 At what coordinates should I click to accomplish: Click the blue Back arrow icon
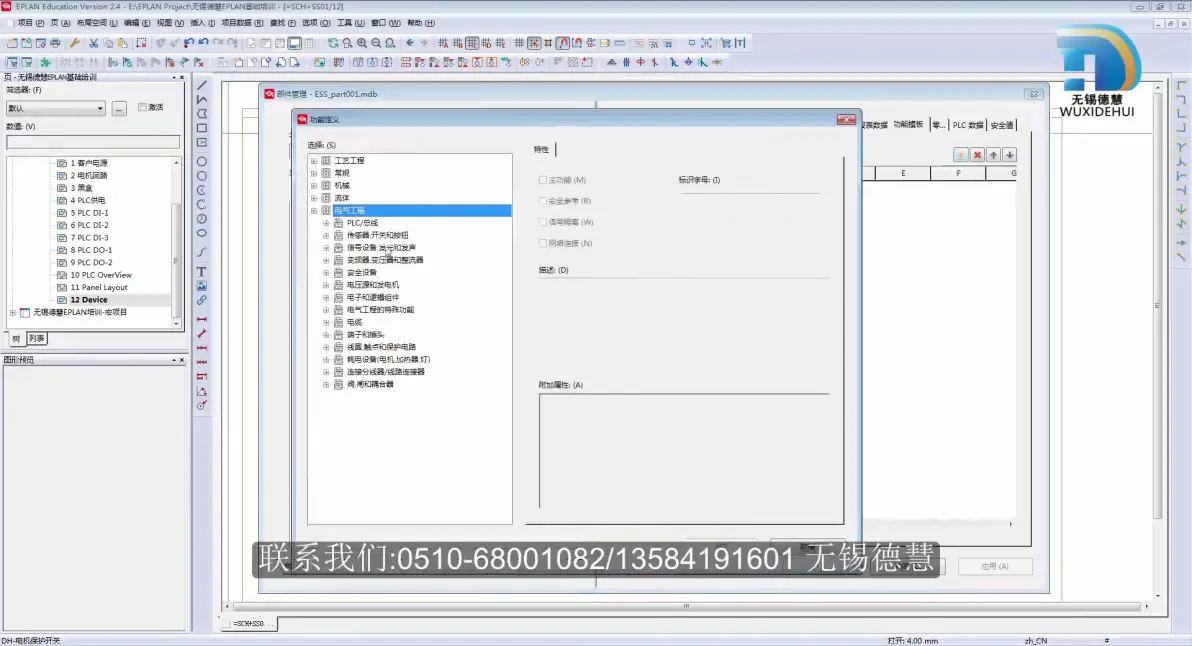(x=410, y=43)
